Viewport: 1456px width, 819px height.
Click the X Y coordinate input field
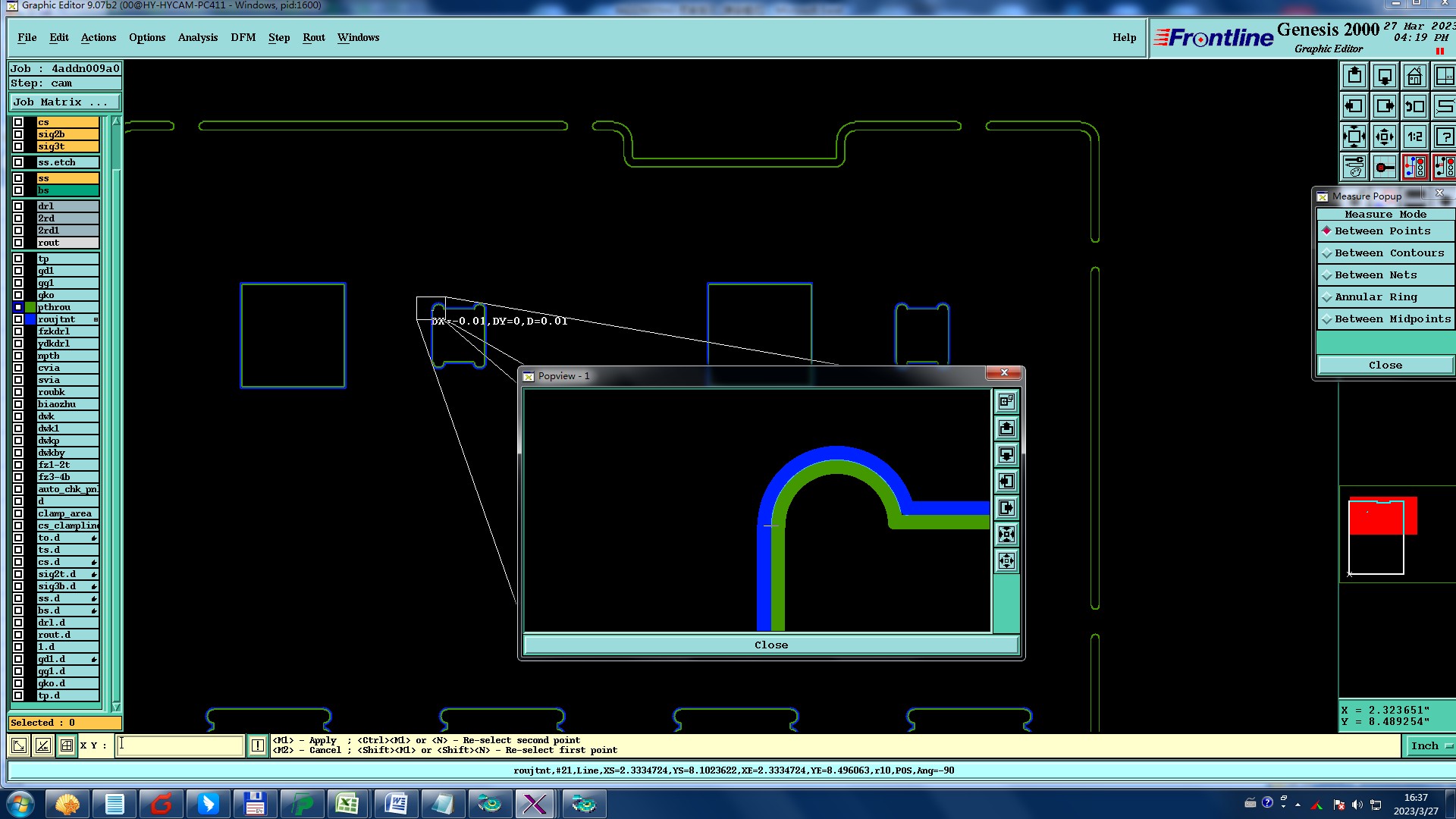point(180,745)
